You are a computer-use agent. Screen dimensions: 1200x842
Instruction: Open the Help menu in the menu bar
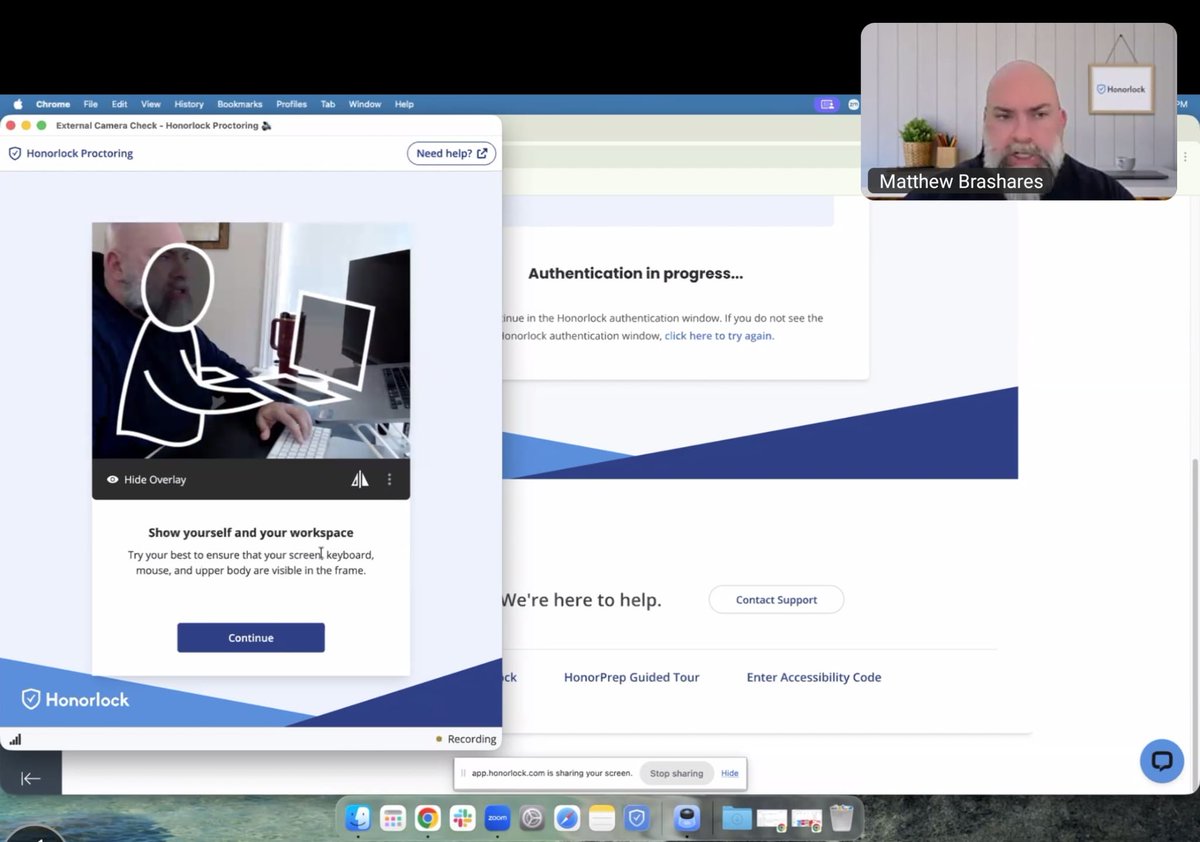(x=404, y=104)
